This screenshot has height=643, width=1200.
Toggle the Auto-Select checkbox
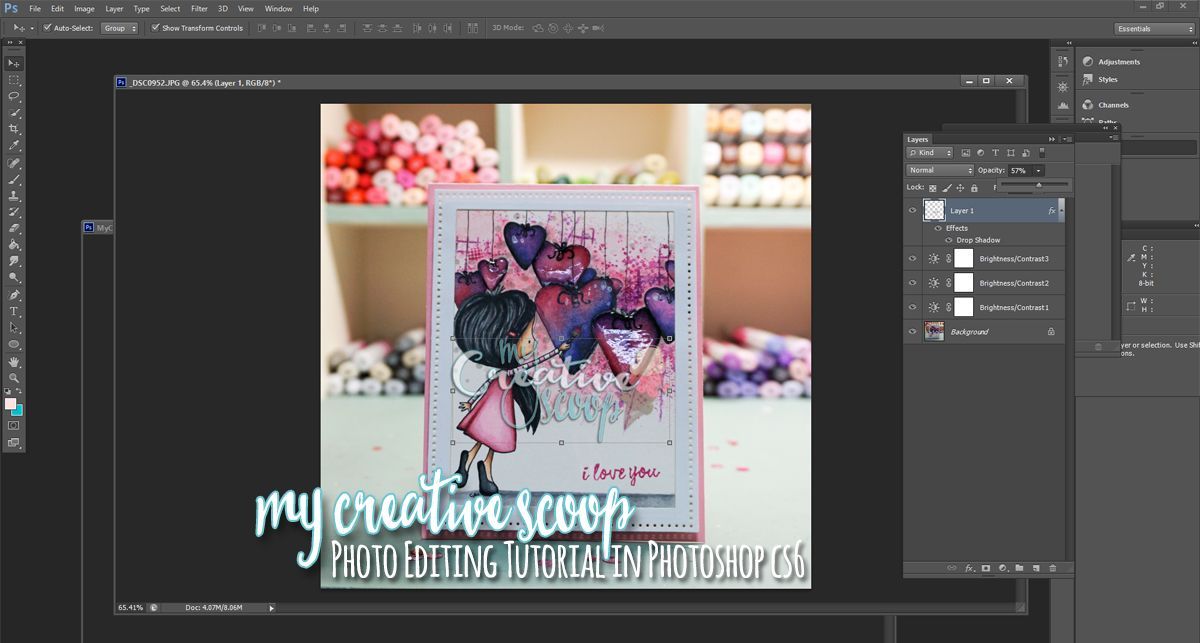pos(46,28)
